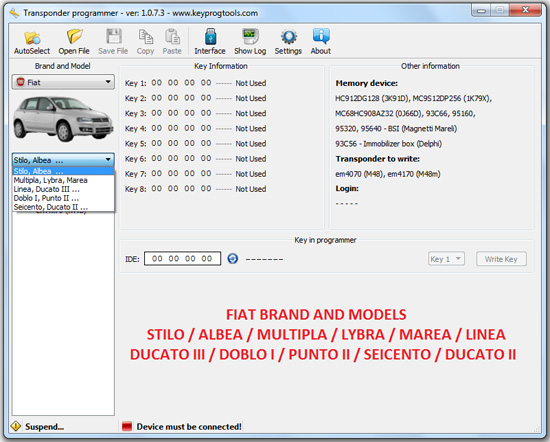550x442 pixels.
Task: Click Device must be connected! message
Action: click(189, 427)
